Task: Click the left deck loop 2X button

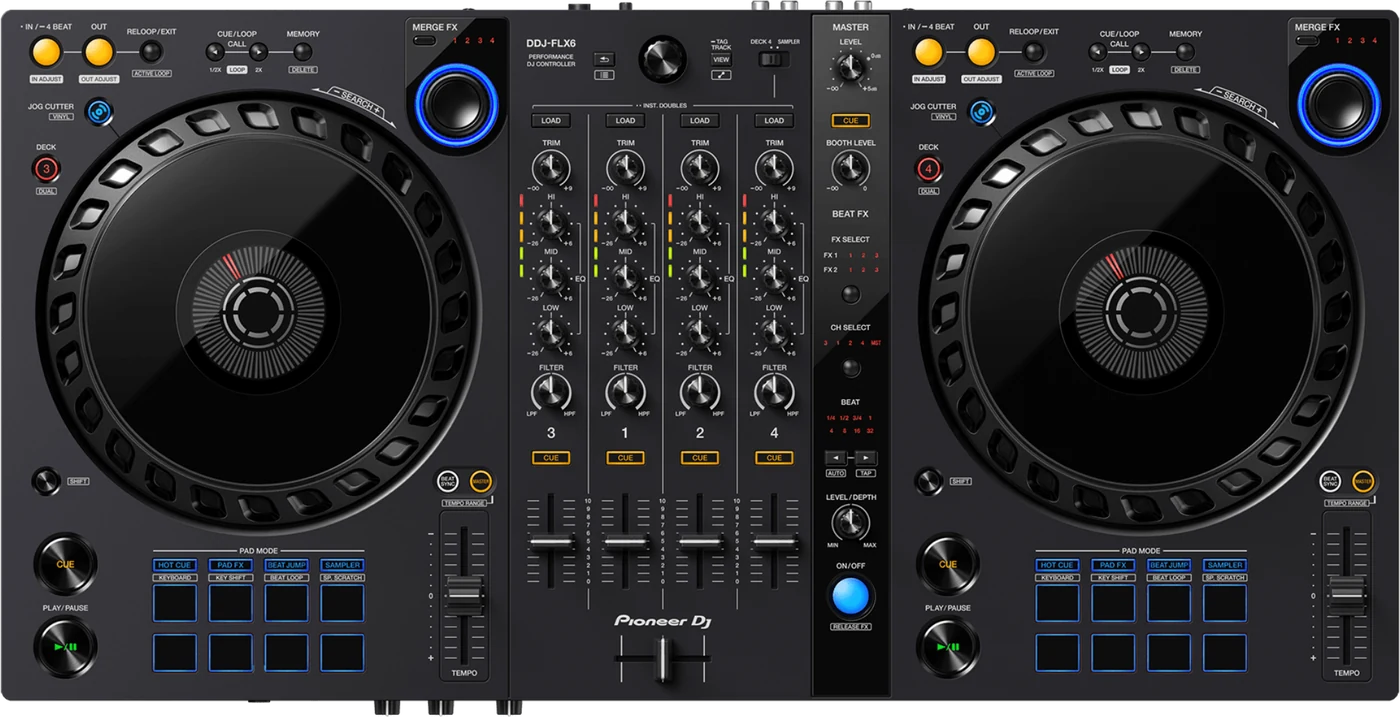Action: point(259,52)
